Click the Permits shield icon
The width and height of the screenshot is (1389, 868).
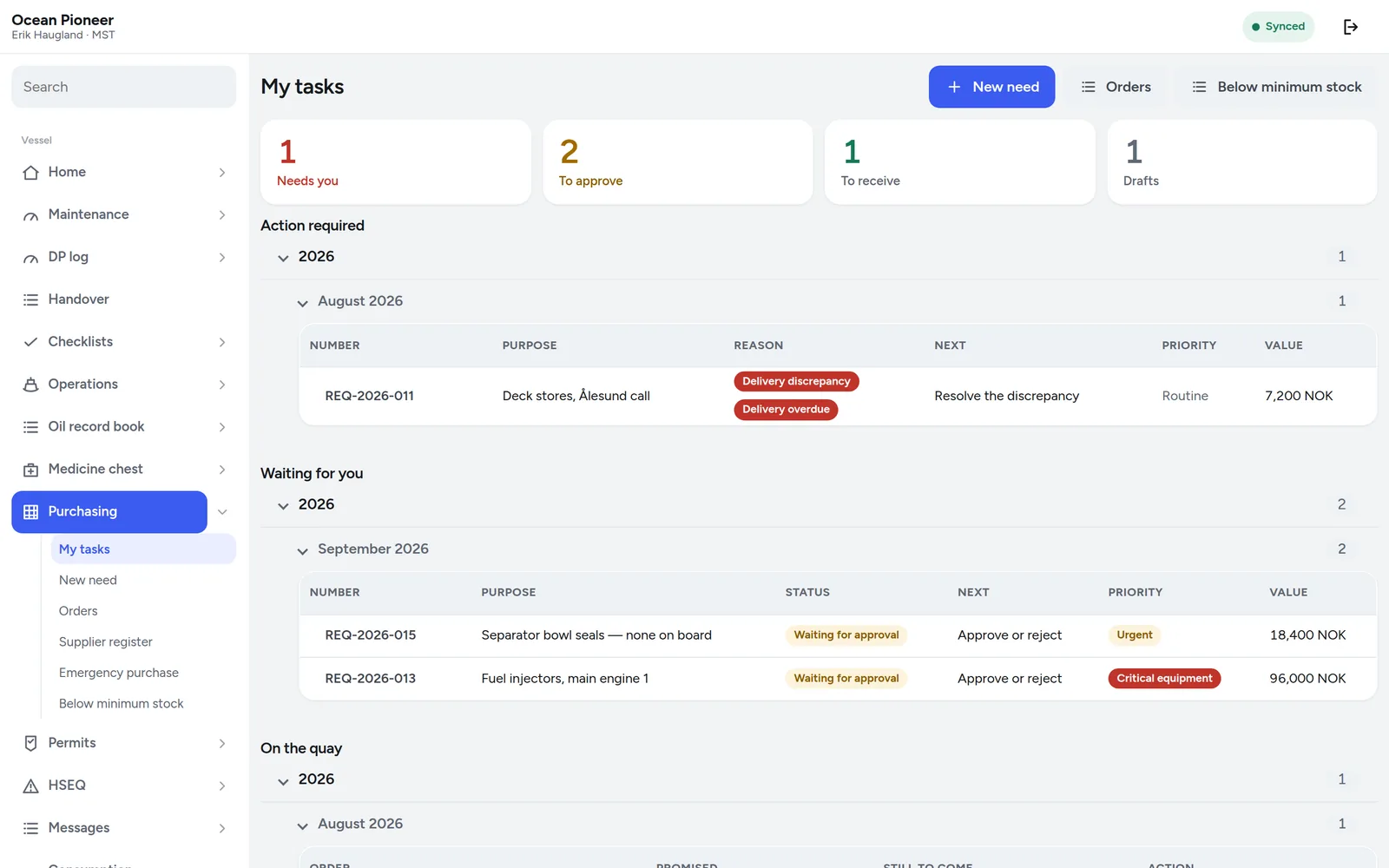[30, 743]
